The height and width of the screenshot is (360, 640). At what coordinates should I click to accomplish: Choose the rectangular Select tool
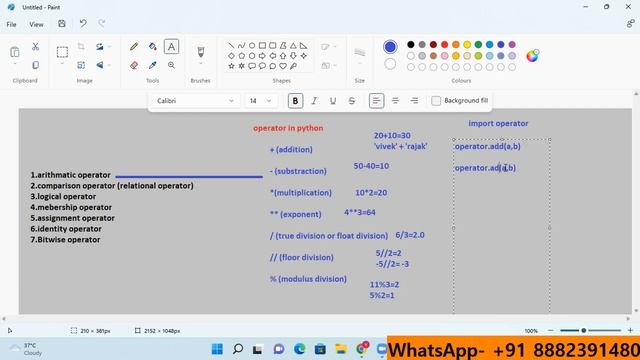coord(62,52)
